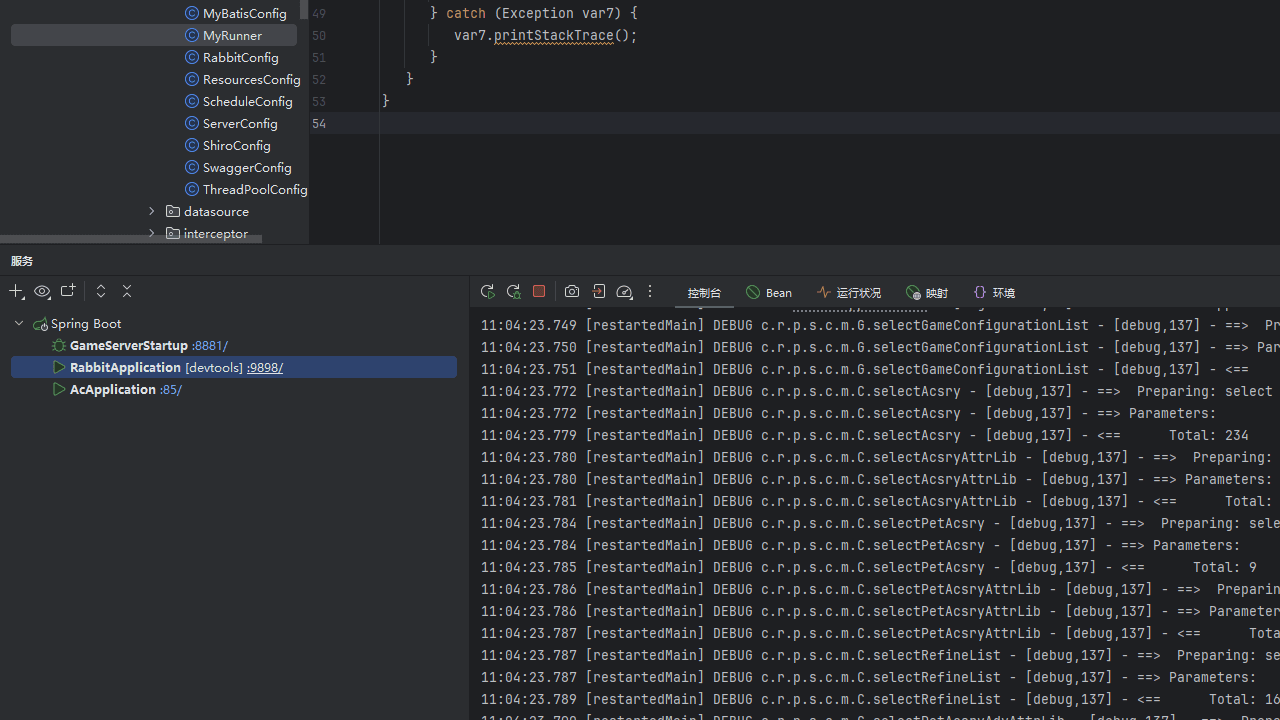The image size is (1280, 720).
Task: Open the more actions vertical dots menu
Action: tap(650, 292)
